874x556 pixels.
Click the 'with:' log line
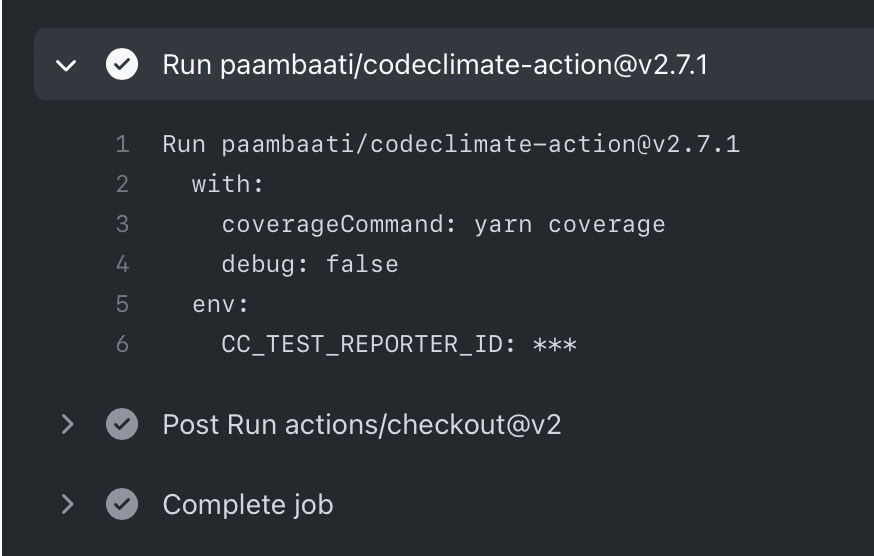pyautogui.click(x=227, y=184)
